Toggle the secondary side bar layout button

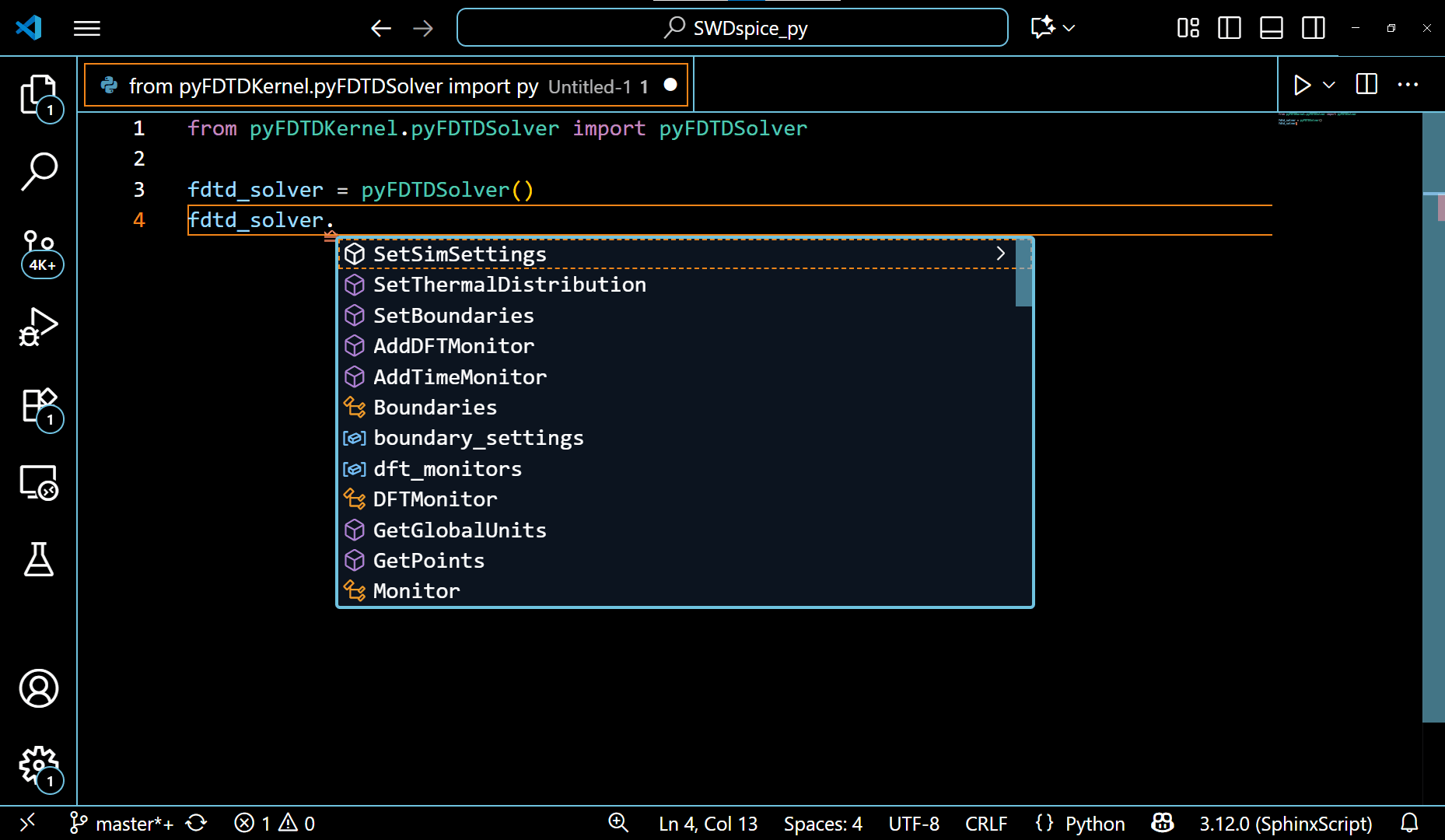[1313, 28]
